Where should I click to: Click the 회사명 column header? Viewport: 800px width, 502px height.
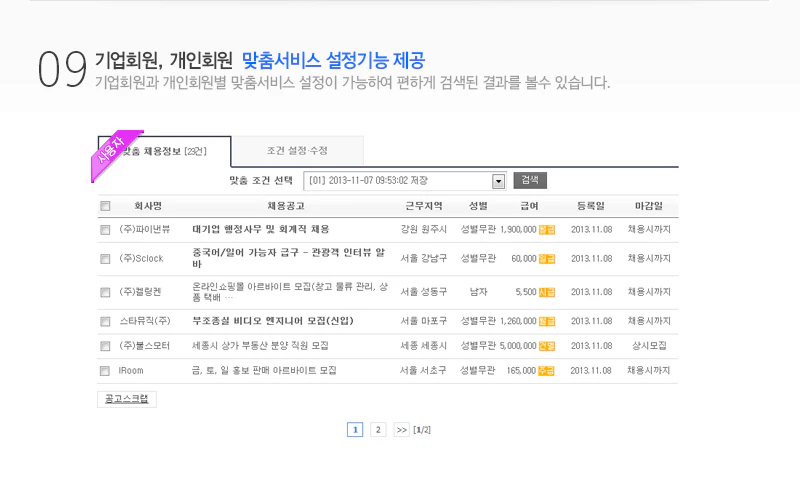click(148, 206)
